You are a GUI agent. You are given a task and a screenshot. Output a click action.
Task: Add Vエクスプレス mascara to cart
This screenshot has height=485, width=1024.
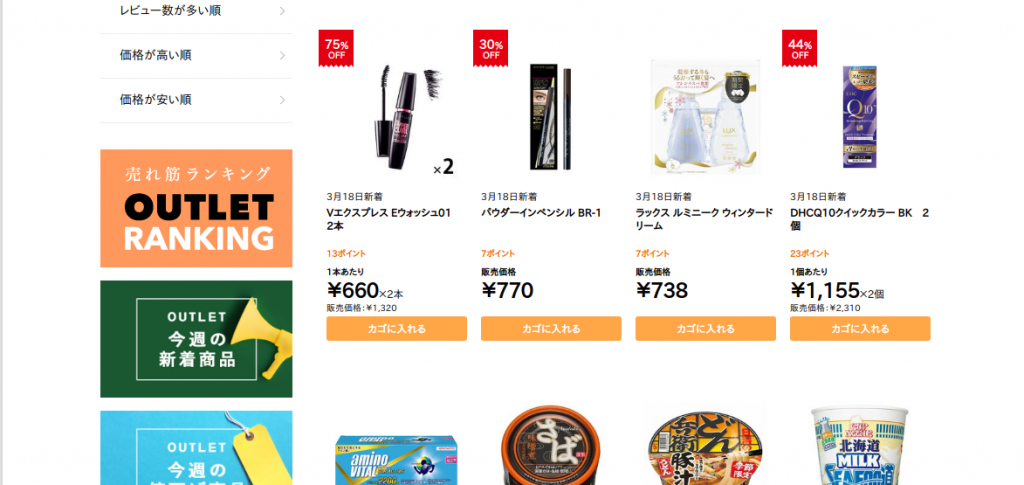396,328
